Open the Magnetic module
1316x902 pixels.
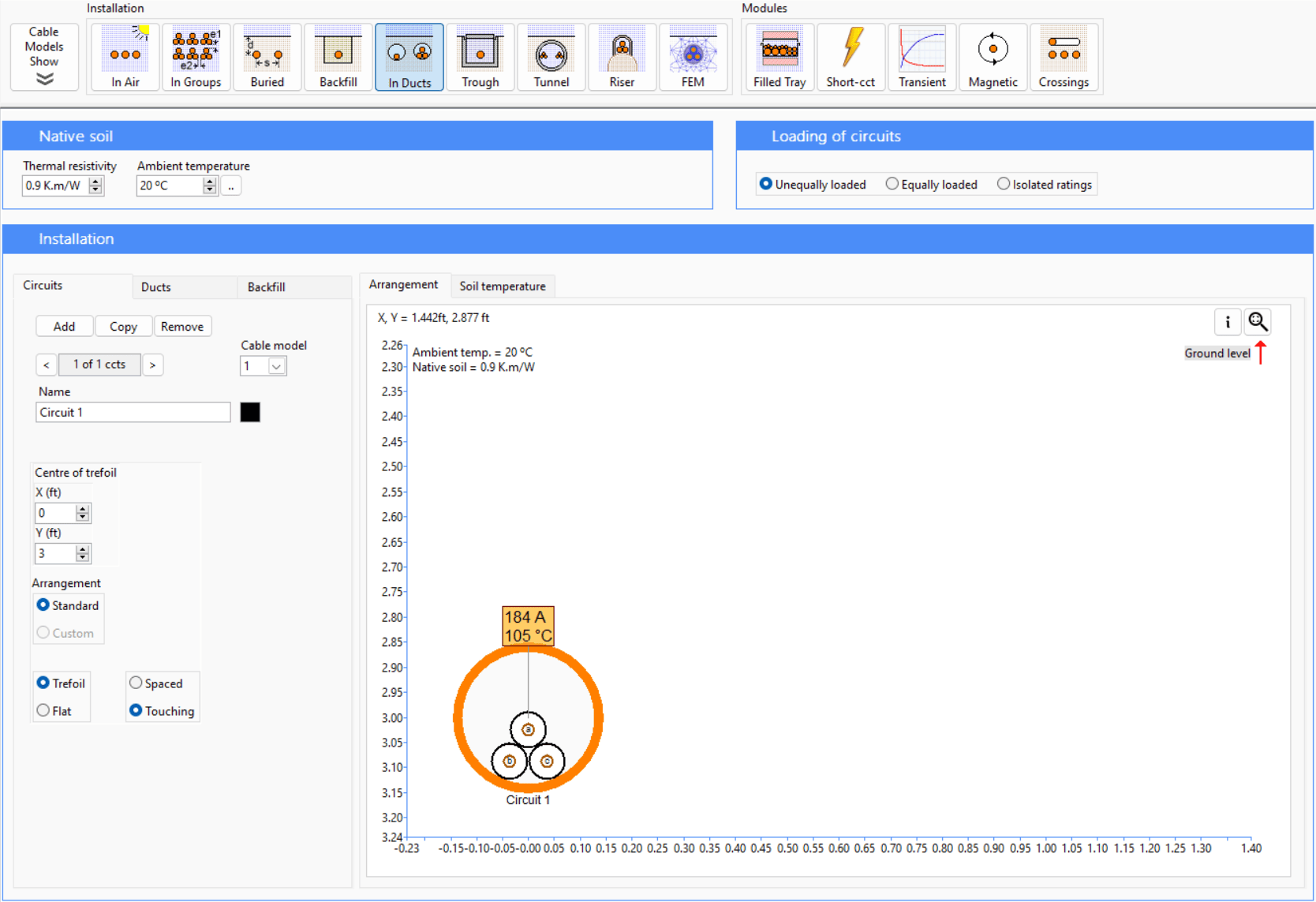(993, 55)
